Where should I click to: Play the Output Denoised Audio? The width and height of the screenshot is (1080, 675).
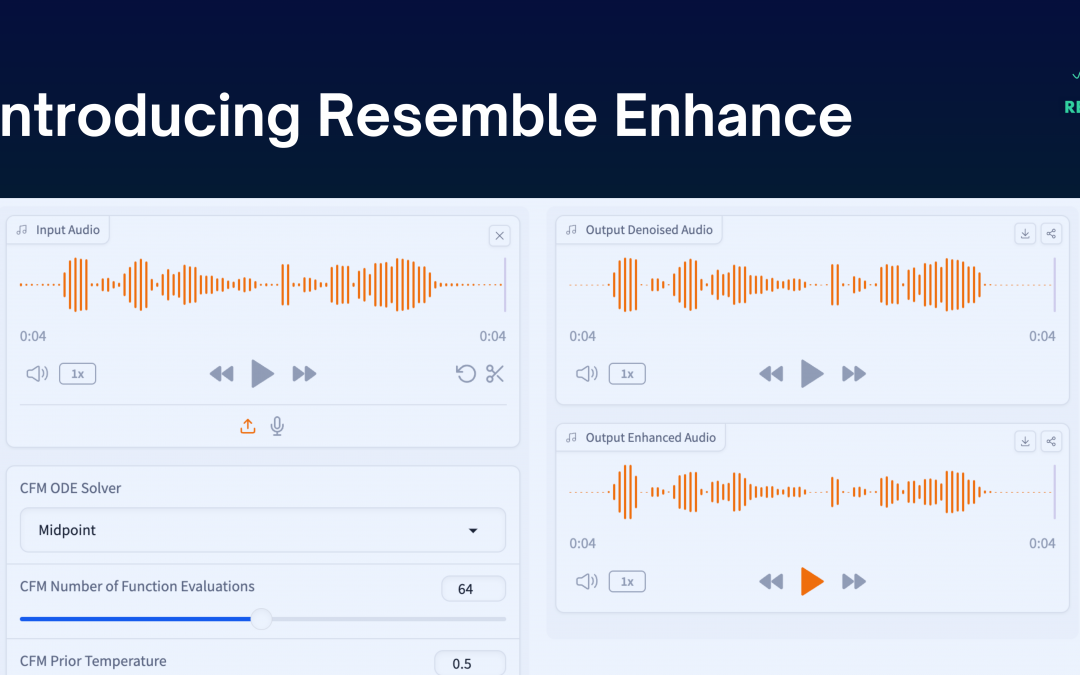click(811, 374)
